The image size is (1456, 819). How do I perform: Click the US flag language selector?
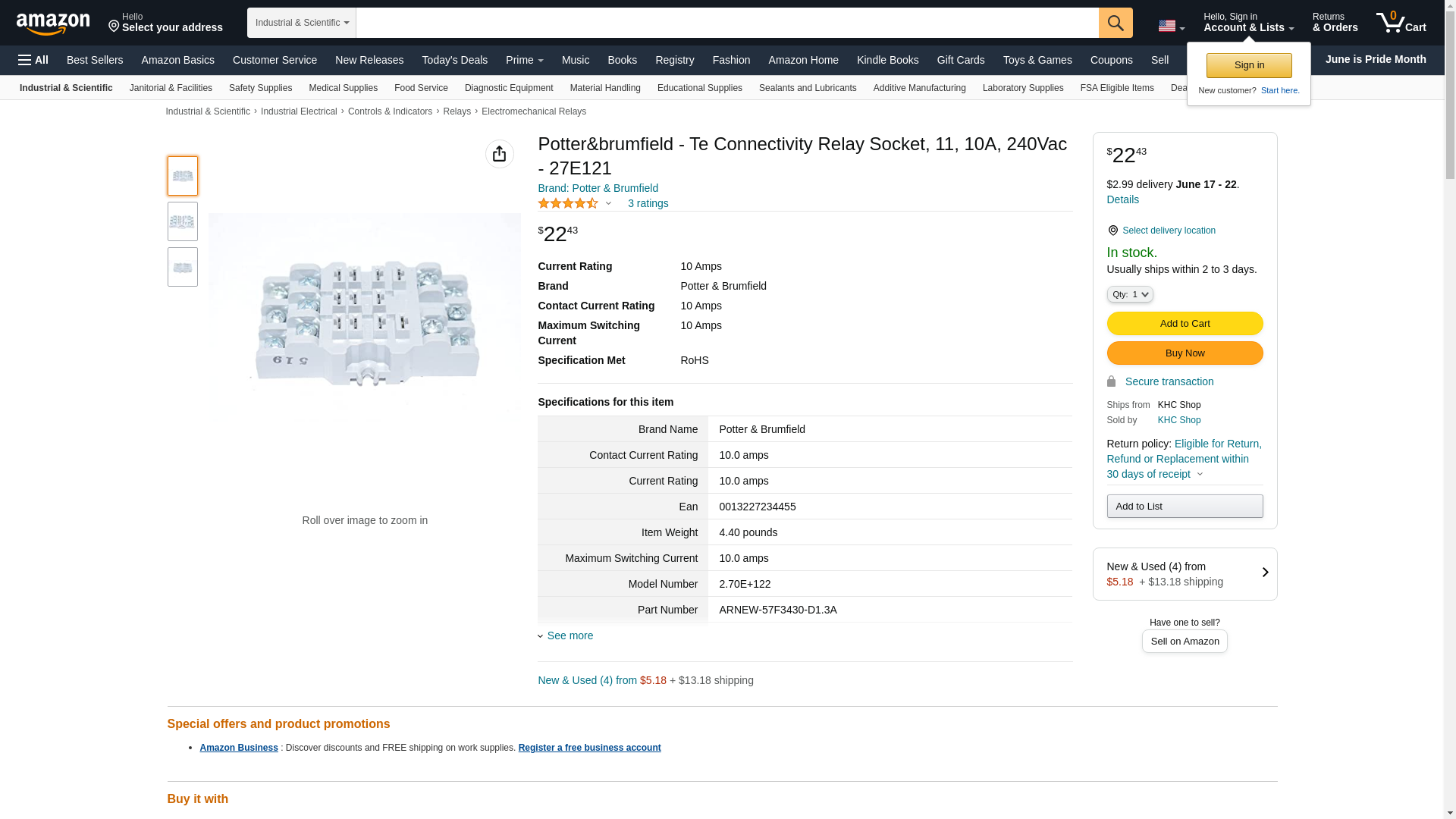1171,26
